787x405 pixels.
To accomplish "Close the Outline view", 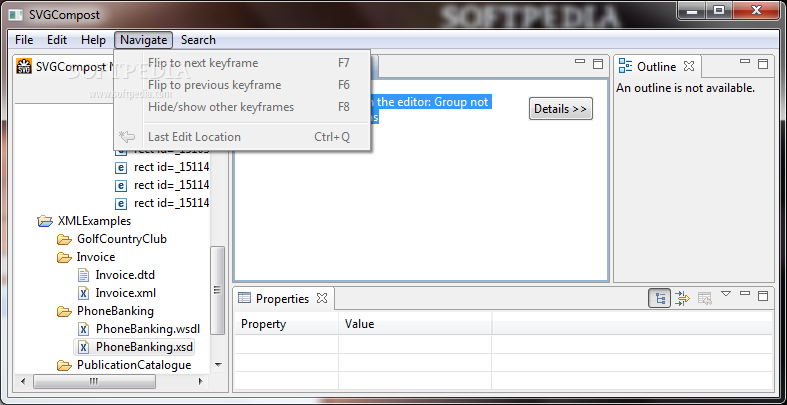I will point(689,66).
